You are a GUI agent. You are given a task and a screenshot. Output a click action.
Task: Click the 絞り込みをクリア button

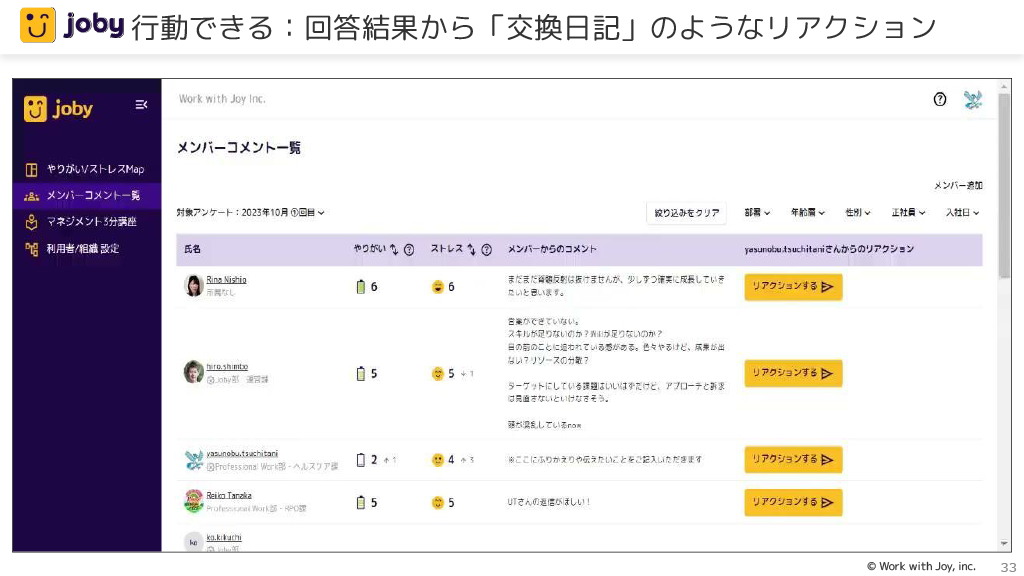point(687,213)
